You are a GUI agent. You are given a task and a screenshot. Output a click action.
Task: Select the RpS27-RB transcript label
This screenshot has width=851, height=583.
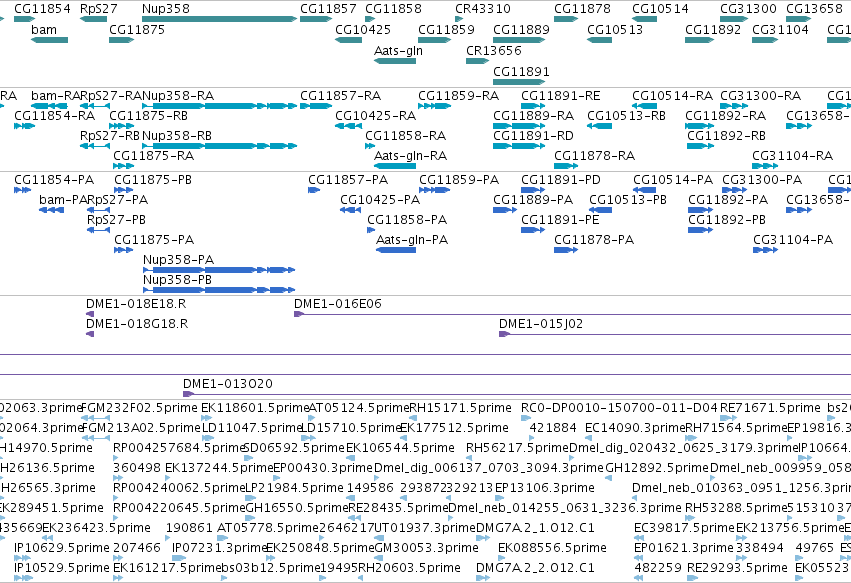110,135
